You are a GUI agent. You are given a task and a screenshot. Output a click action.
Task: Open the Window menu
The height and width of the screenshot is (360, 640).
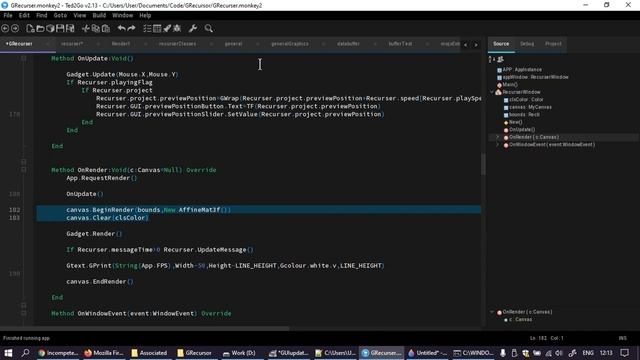pos(122,16)
